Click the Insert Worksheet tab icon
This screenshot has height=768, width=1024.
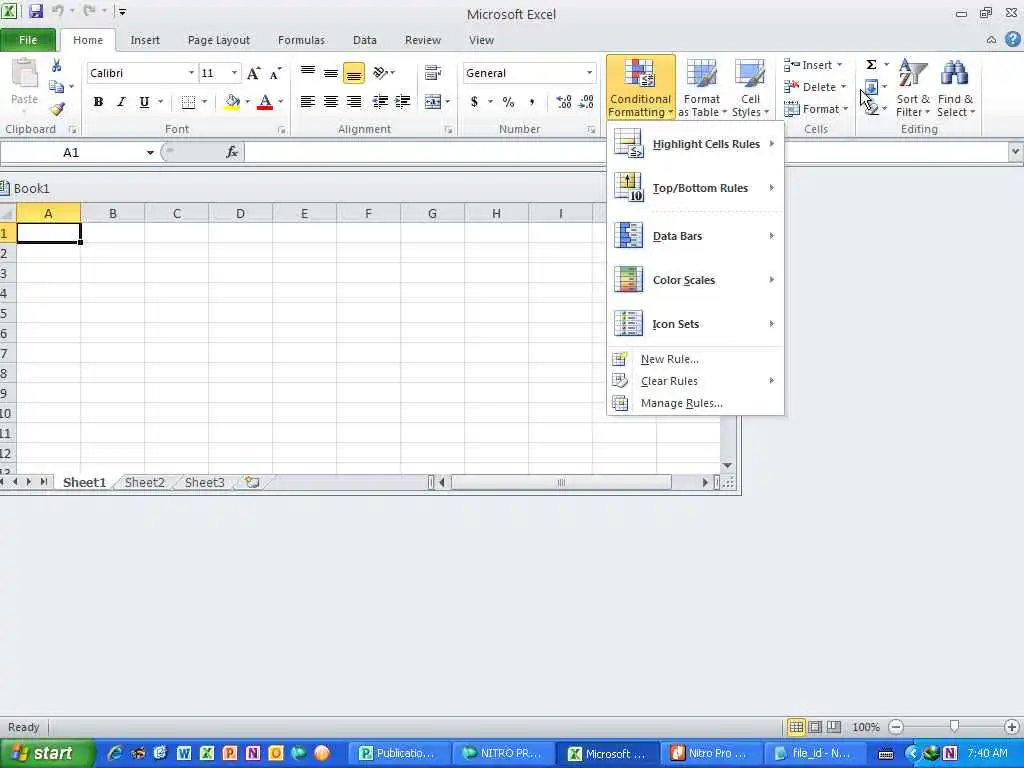coord(252,482)
